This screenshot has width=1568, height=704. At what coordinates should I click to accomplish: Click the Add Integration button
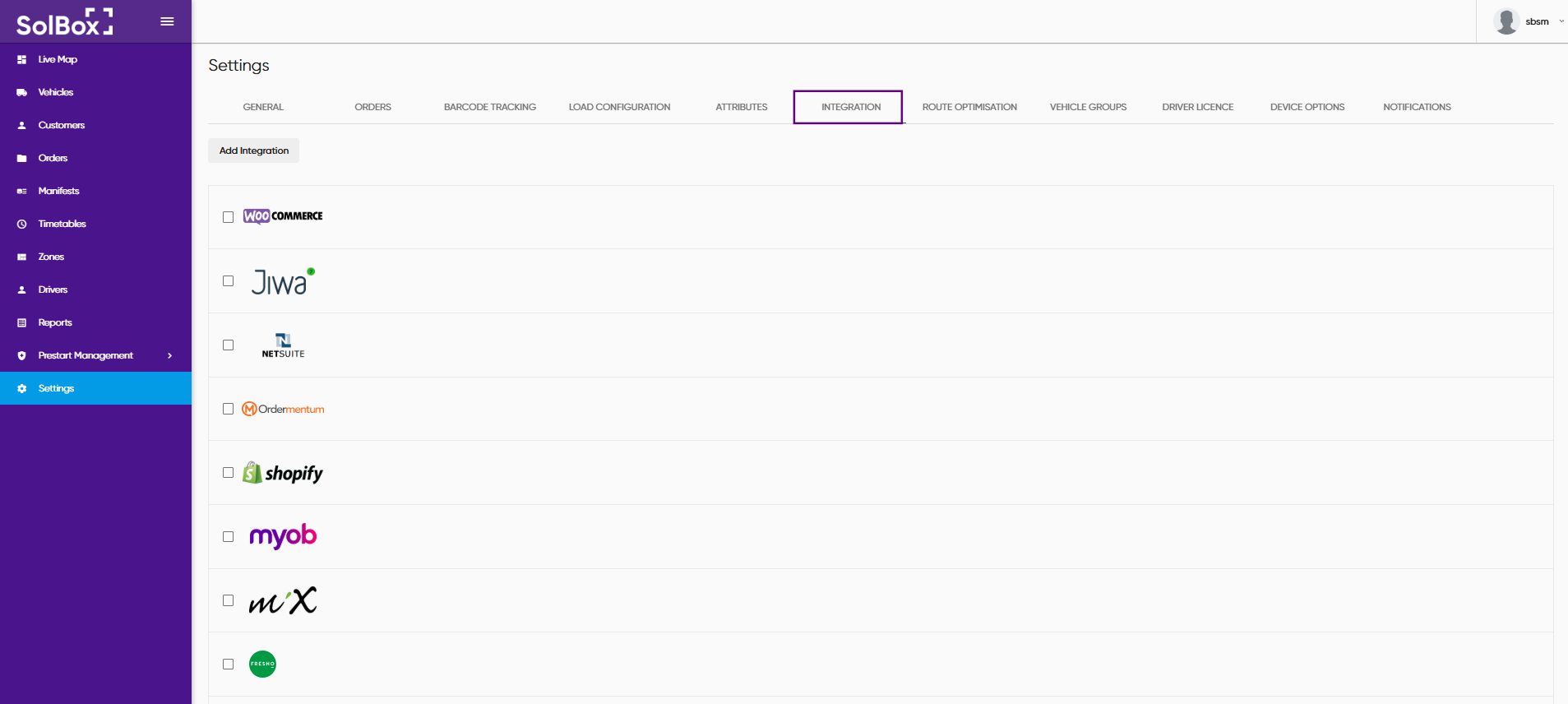(253, 151)
